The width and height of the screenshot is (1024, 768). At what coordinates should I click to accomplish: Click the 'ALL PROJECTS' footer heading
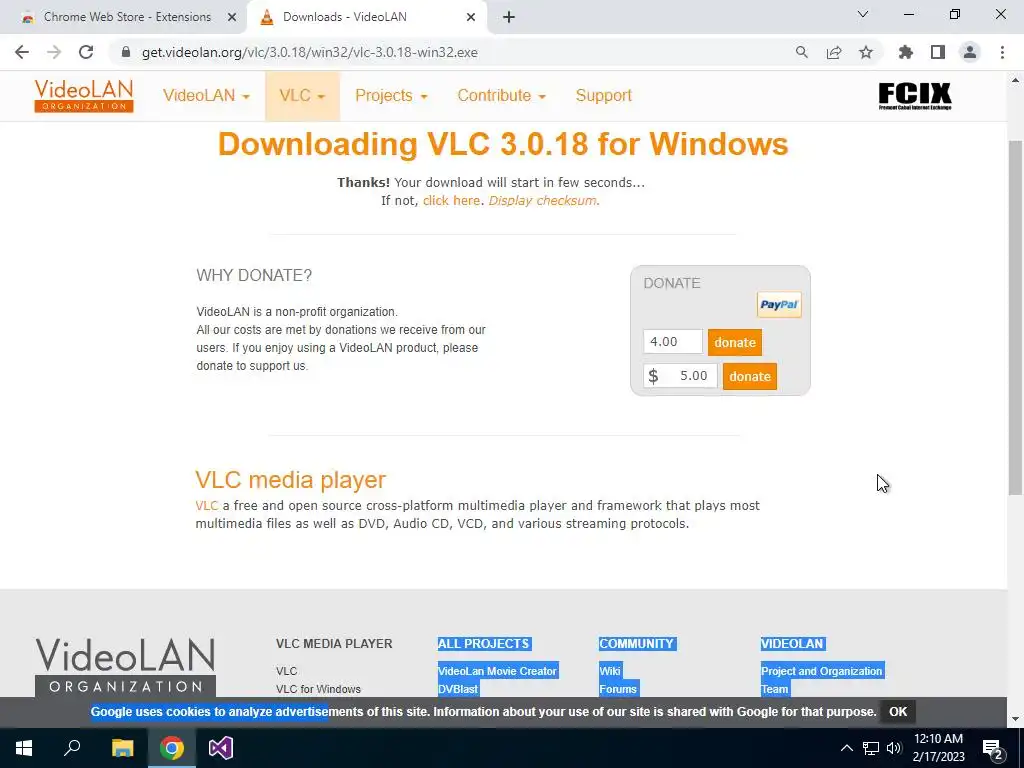tap(484, 643)
